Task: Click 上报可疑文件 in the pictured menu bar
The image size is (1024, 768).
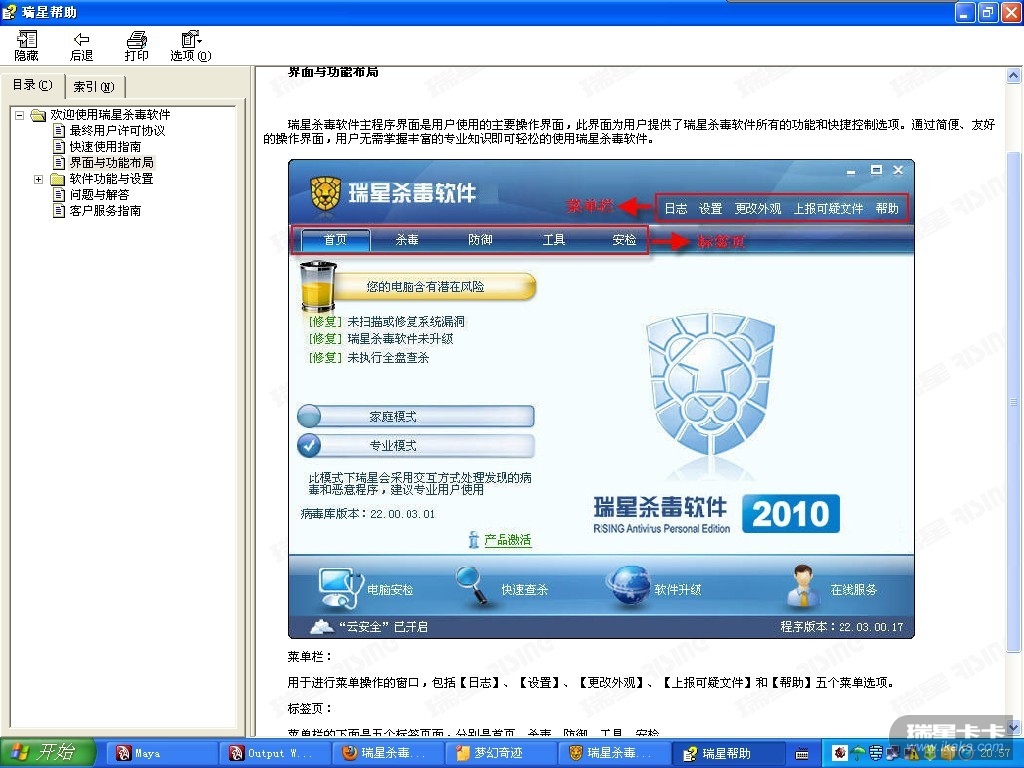Action: (828, 208)
